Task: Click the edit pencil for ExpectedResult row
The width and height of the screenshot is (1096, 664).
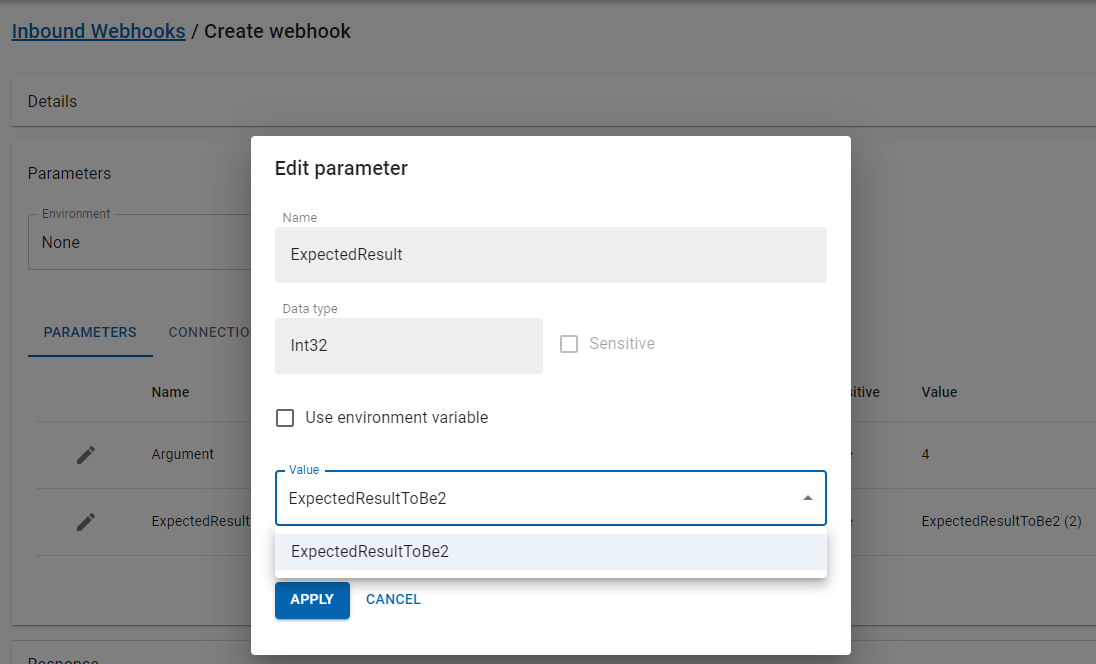Action: (x=86, y=522)
